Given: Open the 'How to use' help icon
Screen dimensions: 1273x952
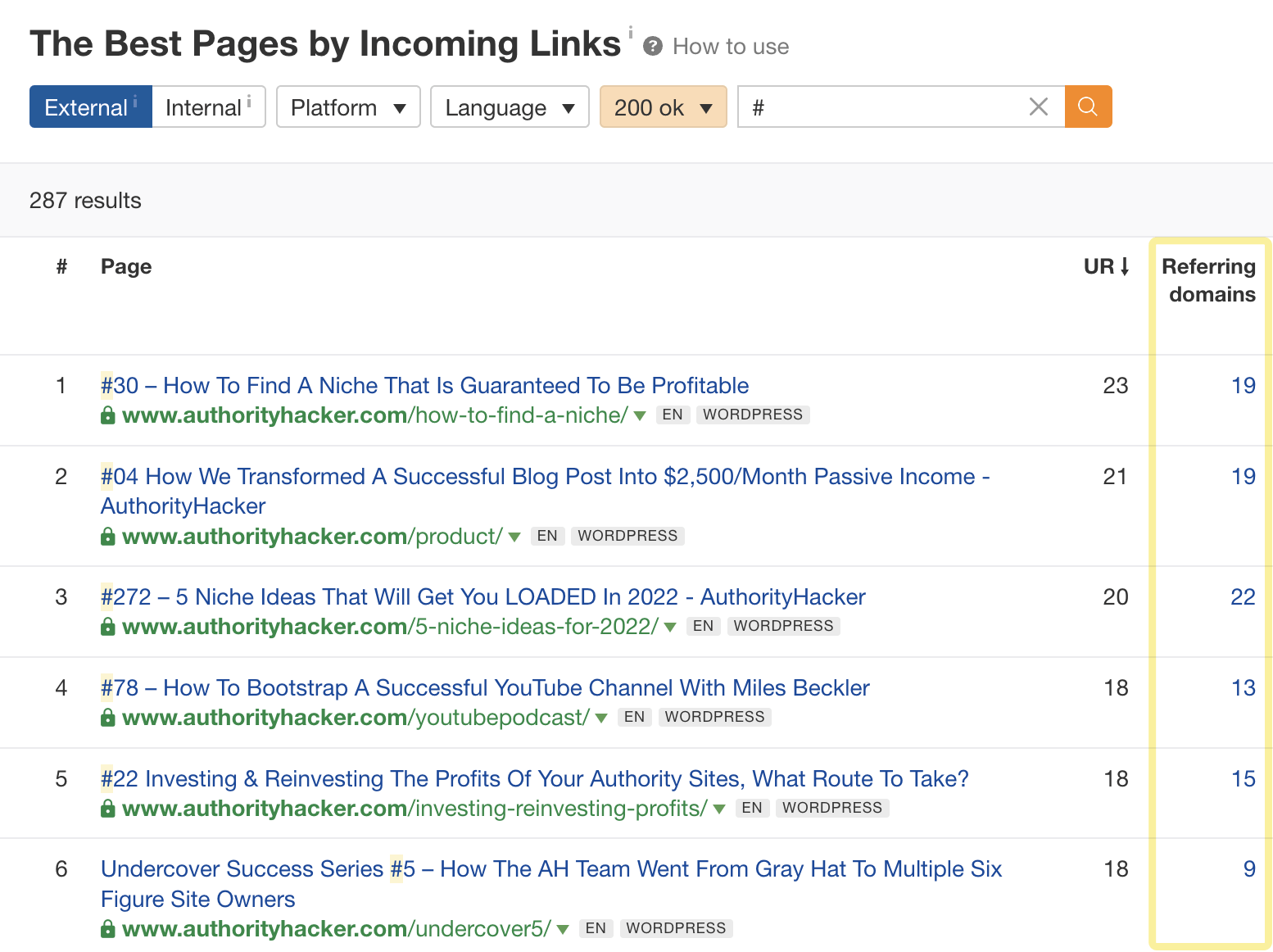Looking at the screenshot, I should pyautogui.click(x=653, y=46).
